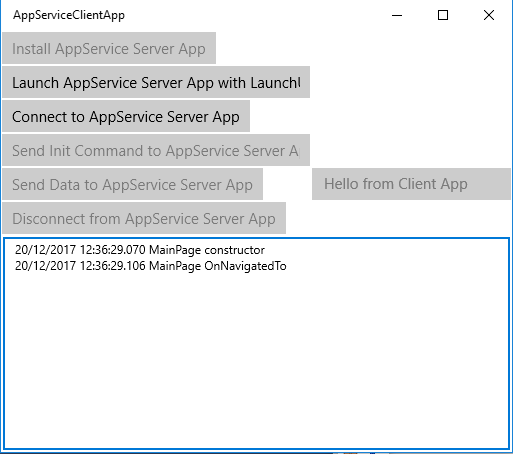Close the AppServiceClientApp window
Screen dimensions: 513x454
click(x=489, y=15)
